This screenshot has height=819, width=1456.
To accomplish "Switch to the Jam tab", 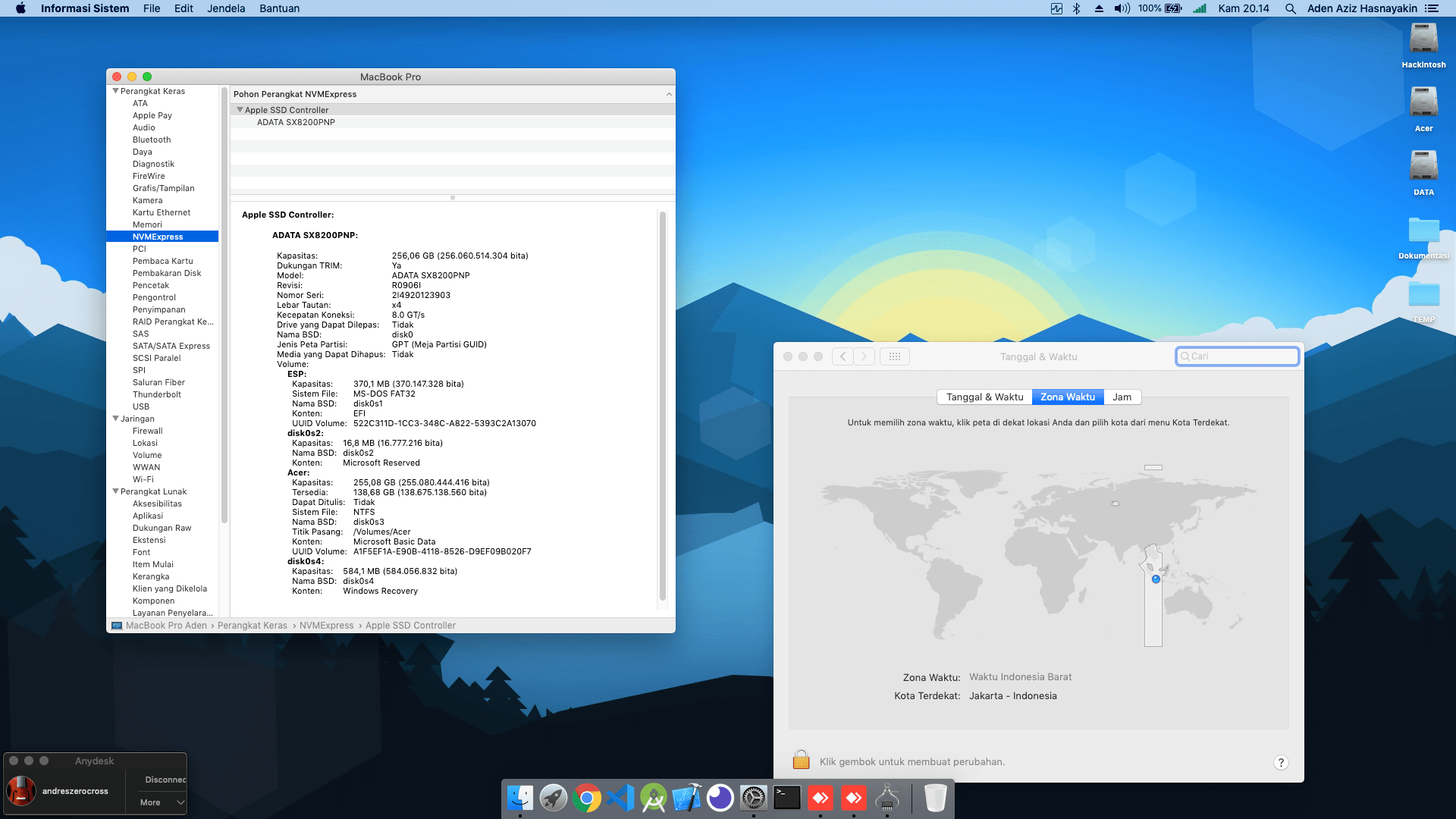I will [1122, 397].
